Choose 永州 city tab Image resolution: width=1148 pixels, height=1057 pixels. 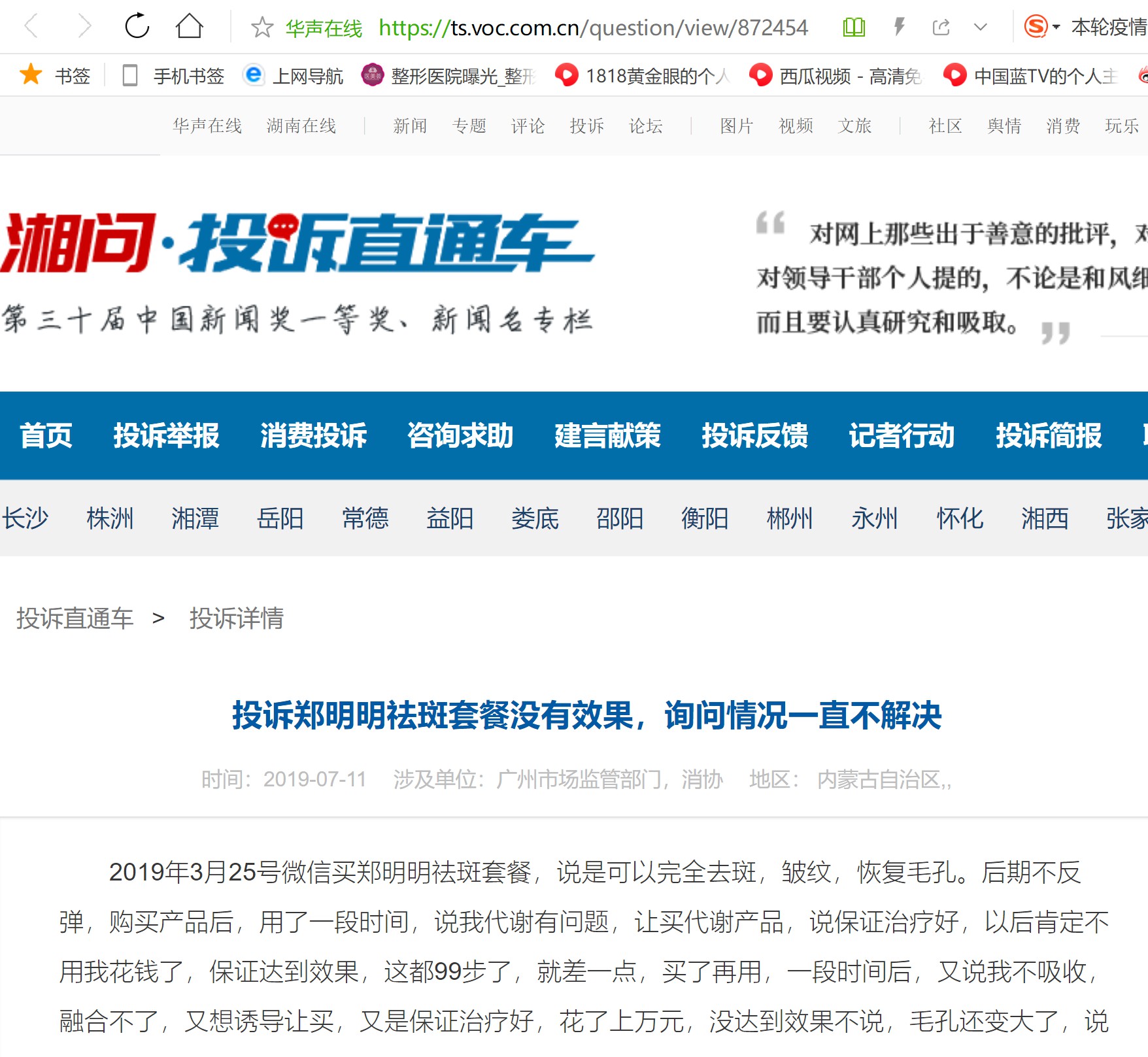(875, 518)
